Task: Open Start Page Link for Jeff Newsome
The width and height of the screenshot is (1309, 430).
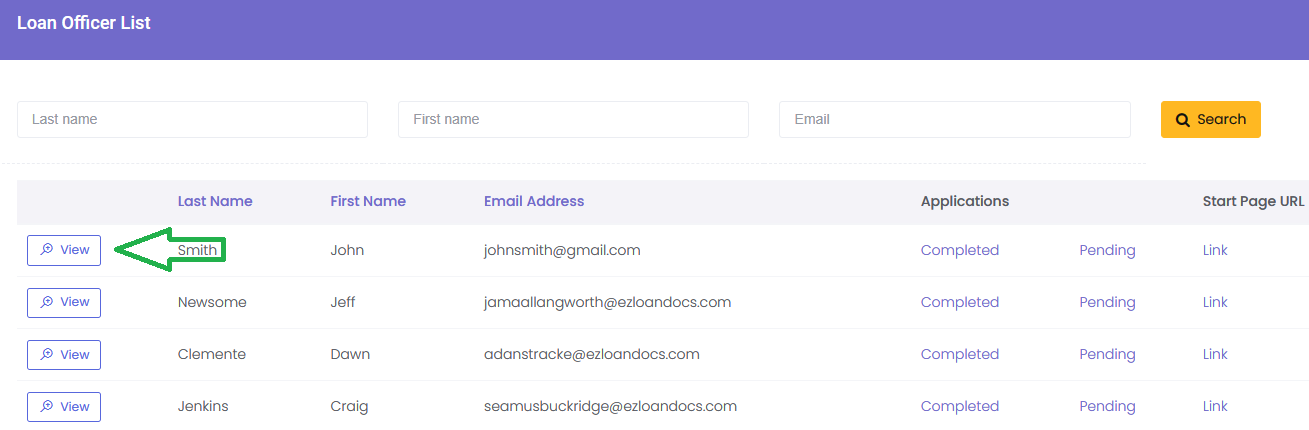Action: coord(1215,302)
